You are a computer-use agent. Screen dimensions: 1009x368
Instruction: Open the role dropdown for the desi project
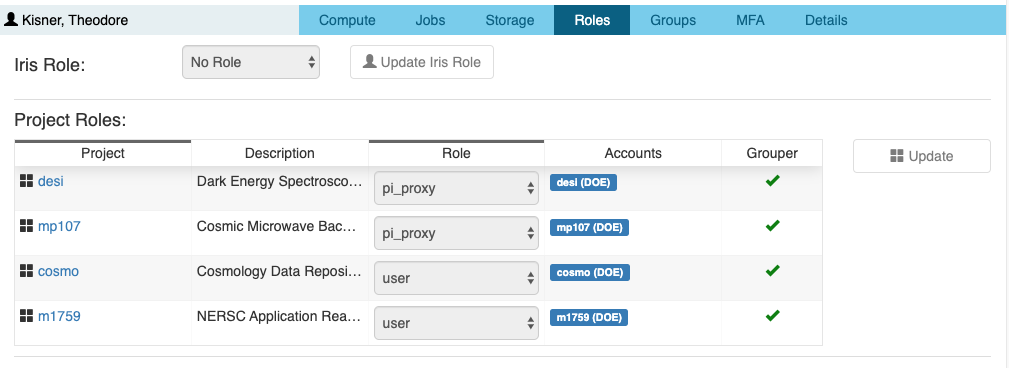tap(456, 188)
